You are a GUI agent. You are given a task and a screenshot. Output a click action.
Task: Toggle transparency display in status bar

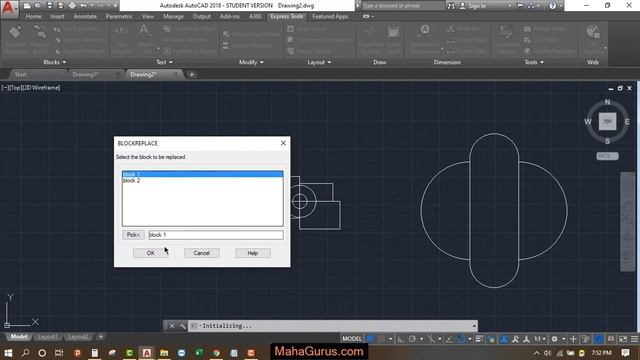(491, 339)
